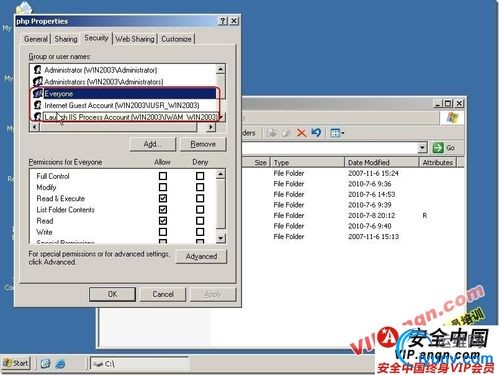Click the Internet Guest Account user icon
Screen dimensions: 499x375
tap(38, 105)
